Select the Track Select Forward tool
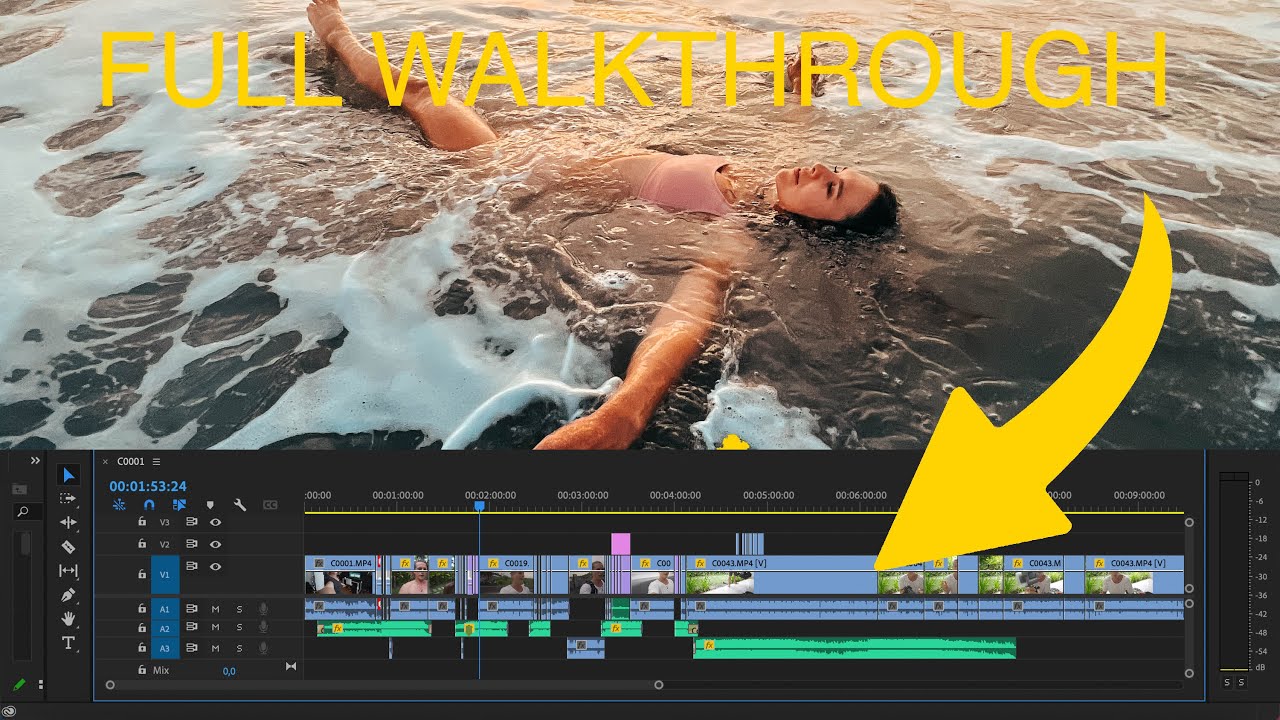Viewport: 1280px width, 720px height. click(68, 498)
